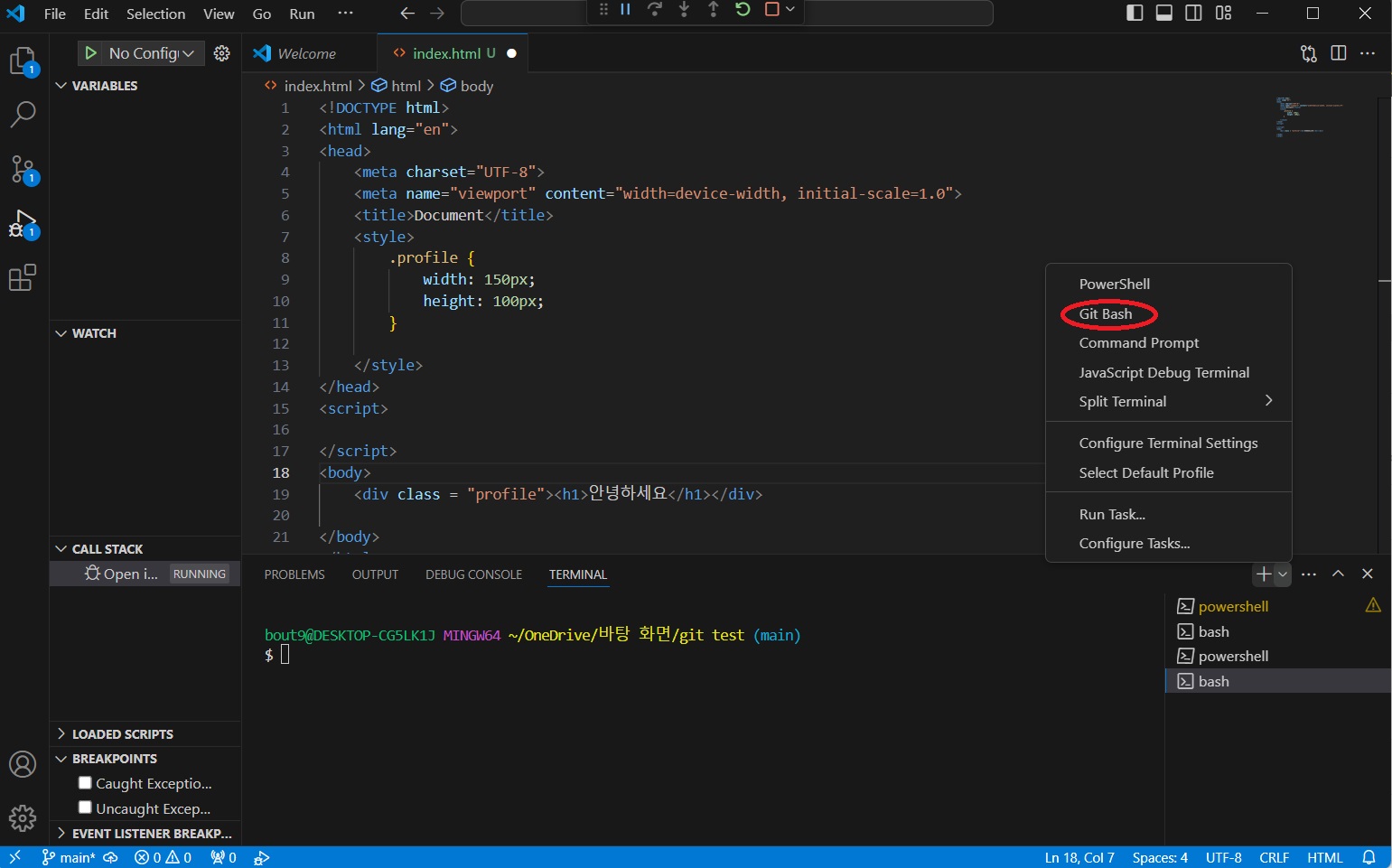The width and height of the screenshot is (1392, 868).
Task: Toggle the Uncaught Exceptions checkbox
Action: click(x=85, y=807)
